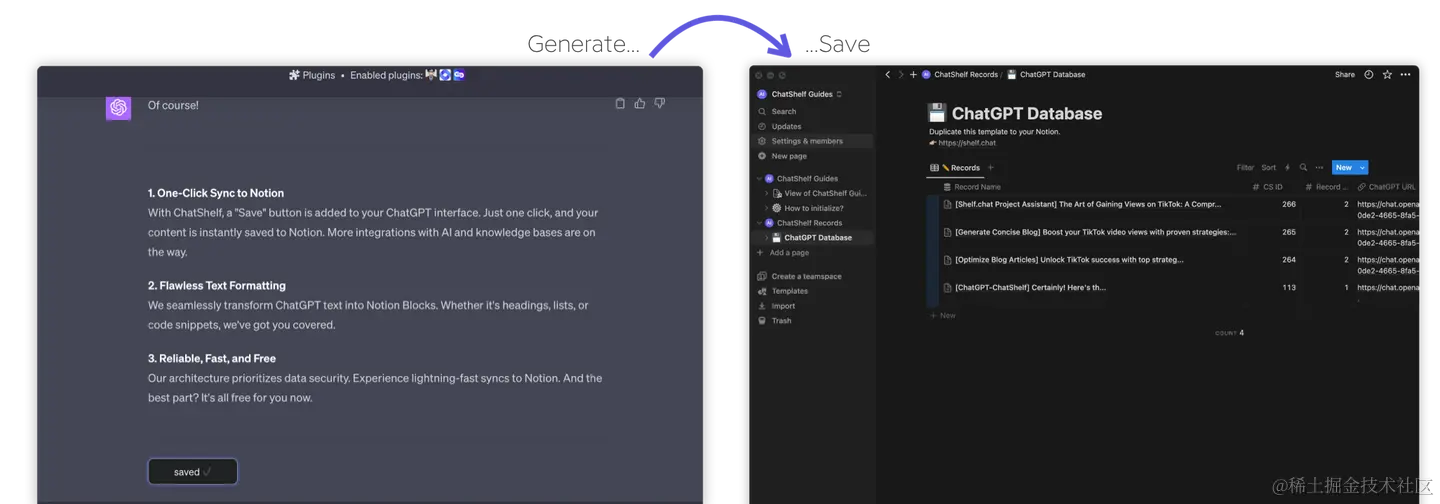Open database three-dots options menu
This screenshot has height=504, width=1440.
[x=1319, y=168]
